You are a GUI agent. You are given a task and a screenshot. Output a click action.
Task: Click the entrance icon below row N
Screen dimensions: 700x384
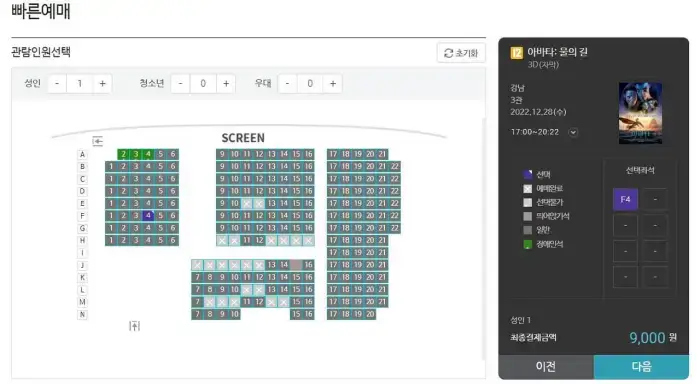134,326
